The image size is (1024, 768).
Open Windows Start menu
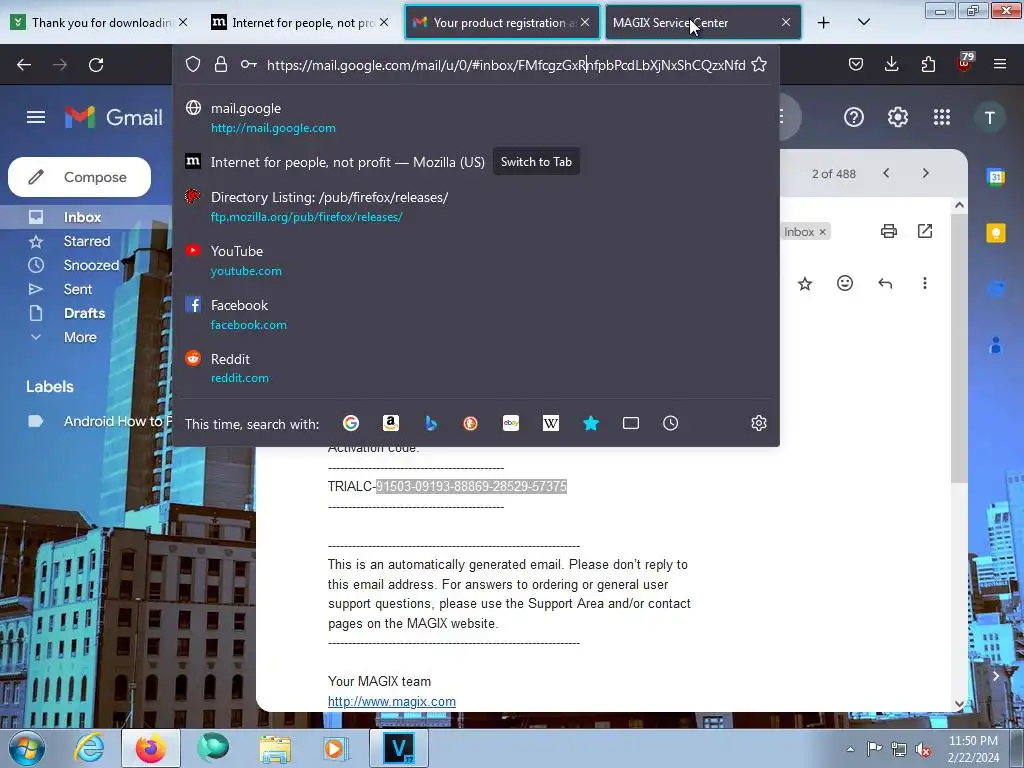(x=27, y=748)
